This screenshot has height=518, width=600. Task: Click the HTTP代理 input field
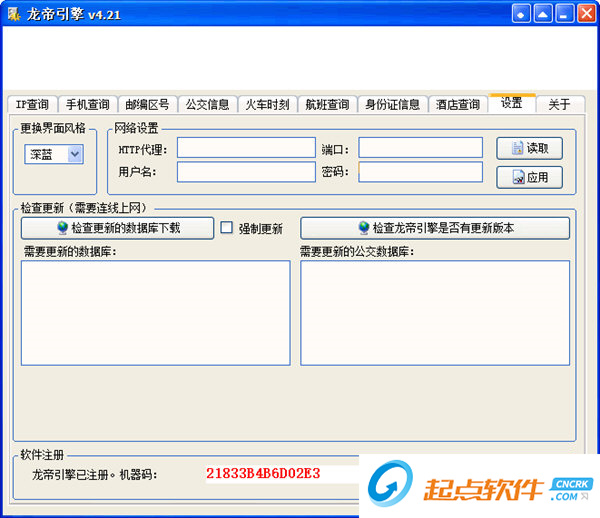tap(246, 148)
